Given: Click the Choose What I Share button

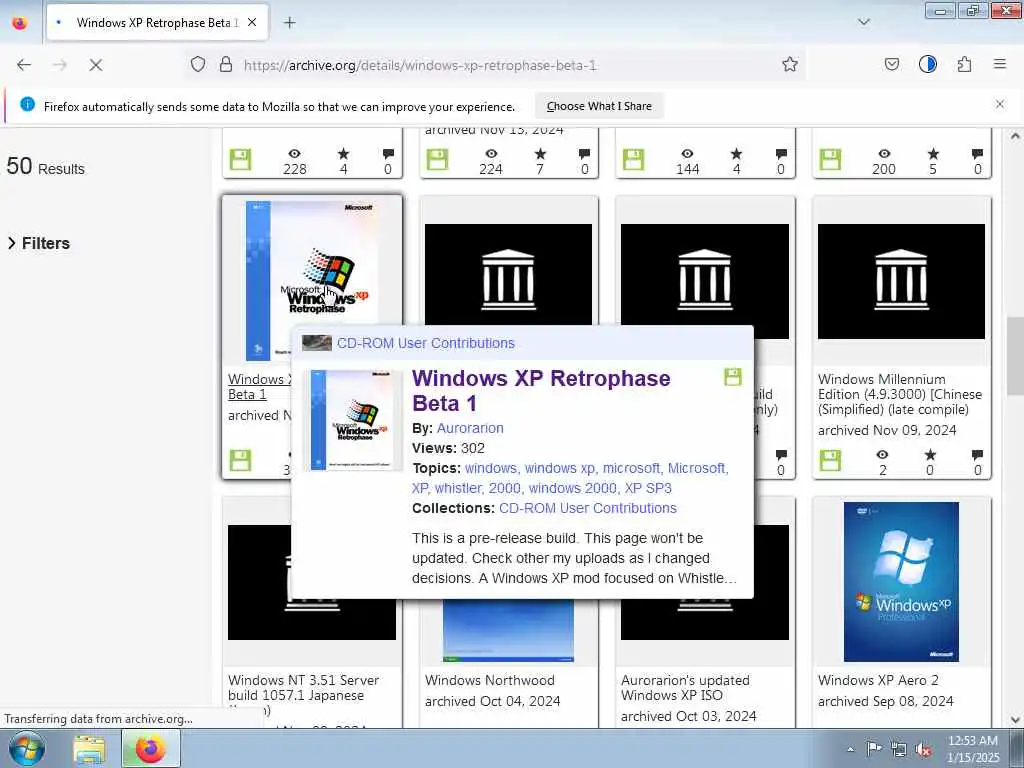Looking at the screenshot, I should [x=599, y=106].
